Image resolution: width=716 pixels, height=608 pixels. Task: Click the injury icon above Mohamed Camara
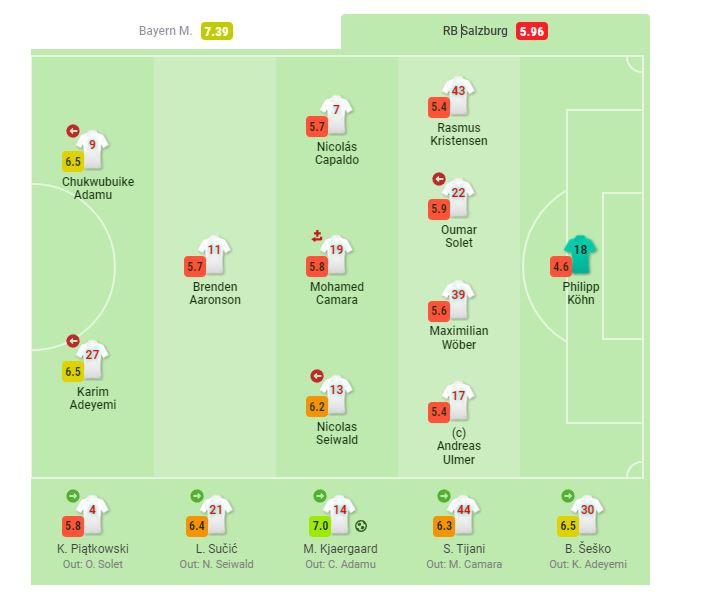coord(317,236)
